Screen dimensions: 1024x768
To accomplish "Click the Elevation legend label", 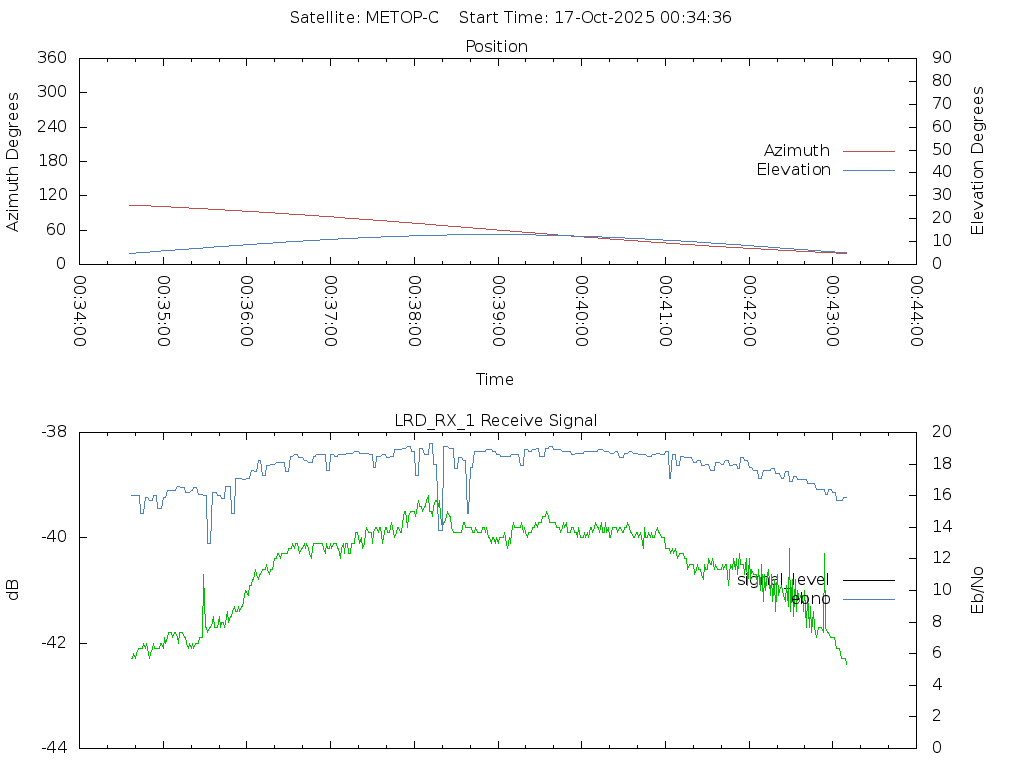I will [793, 170].
